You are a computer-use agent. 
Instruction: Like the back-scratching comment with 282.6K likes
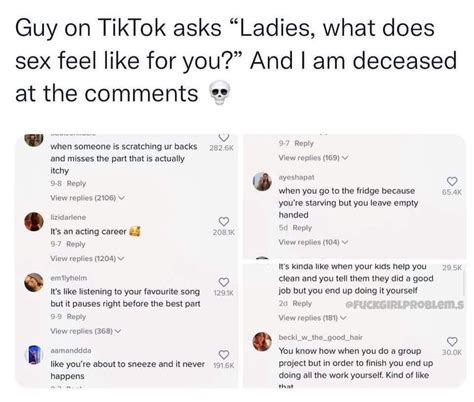[x=224, y=137]
